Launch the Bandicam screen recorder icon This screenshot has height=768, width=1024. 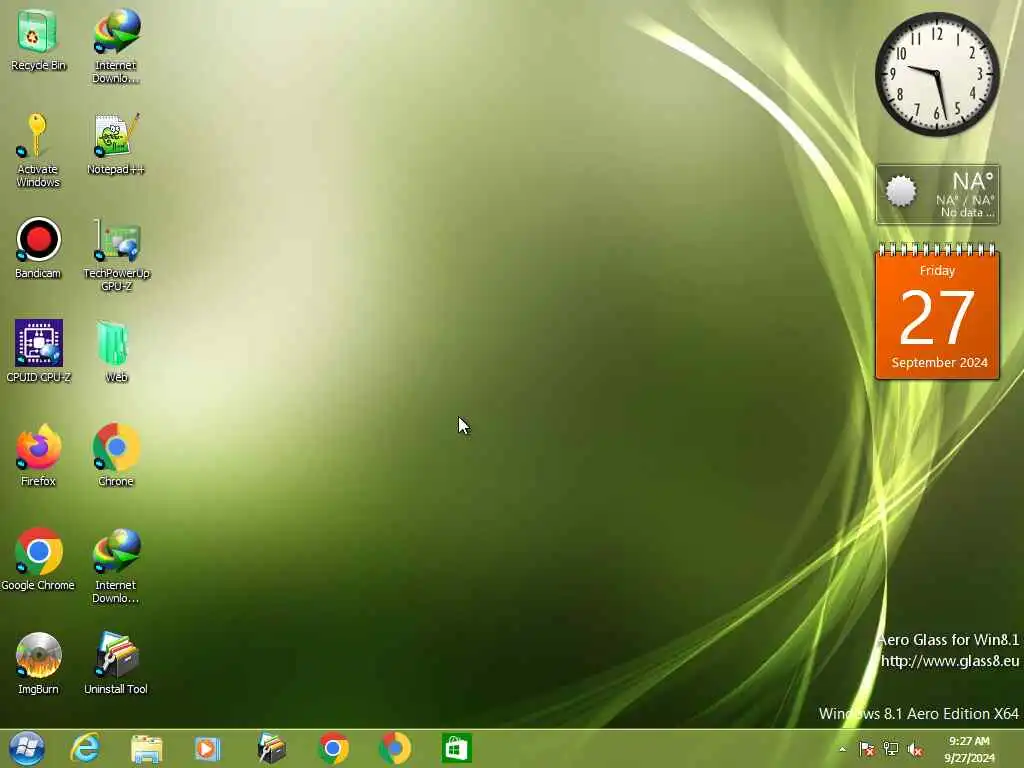tap(38, 248)
